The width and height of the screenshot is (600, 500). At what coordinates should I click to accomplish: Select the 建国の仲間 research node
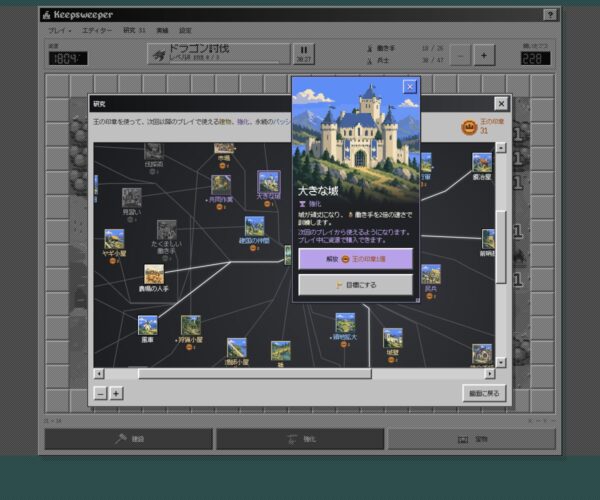(x=254, y=226)
